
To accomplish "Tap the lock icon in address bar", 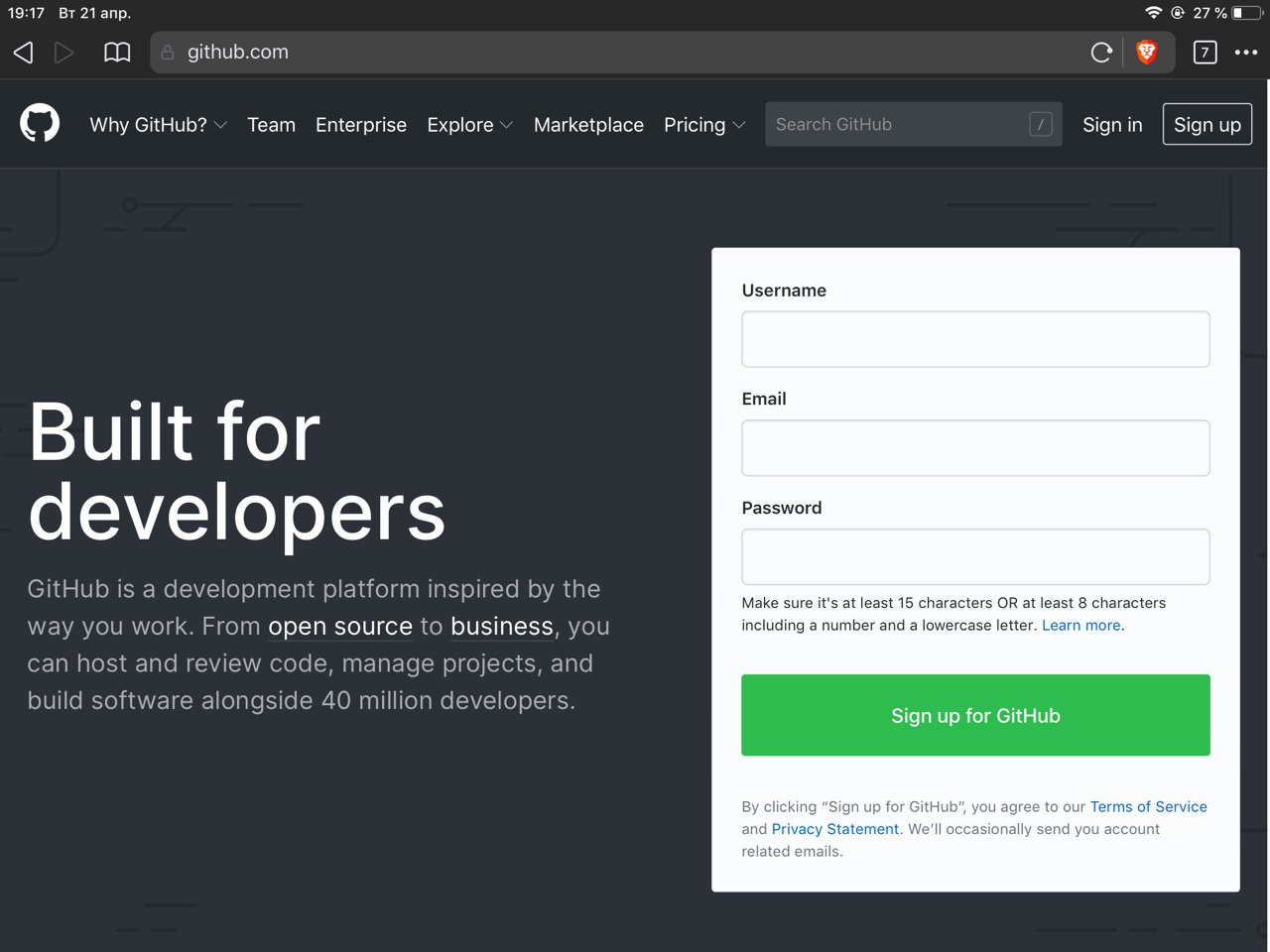I will click(168, 53).
